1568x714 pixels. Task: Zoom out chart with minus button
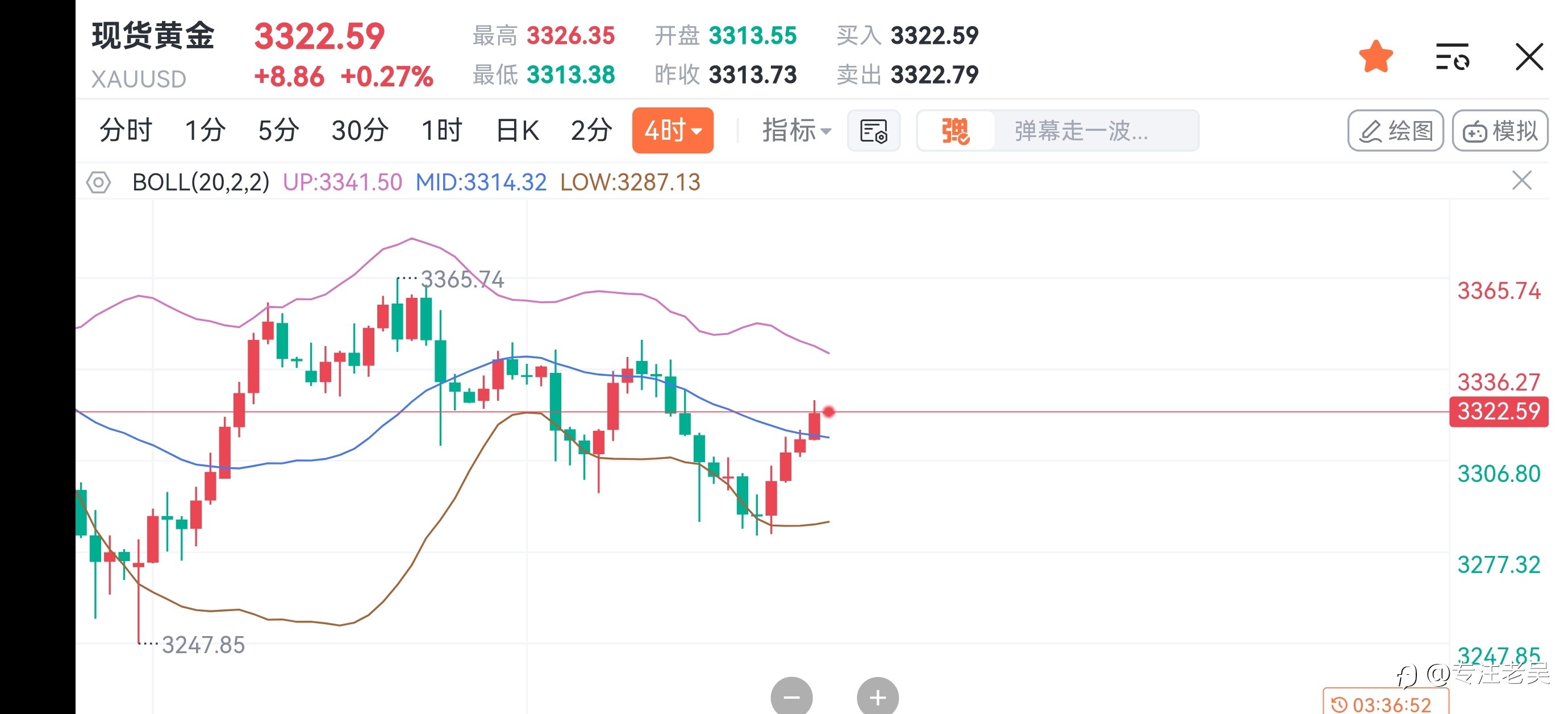point(791,696)
